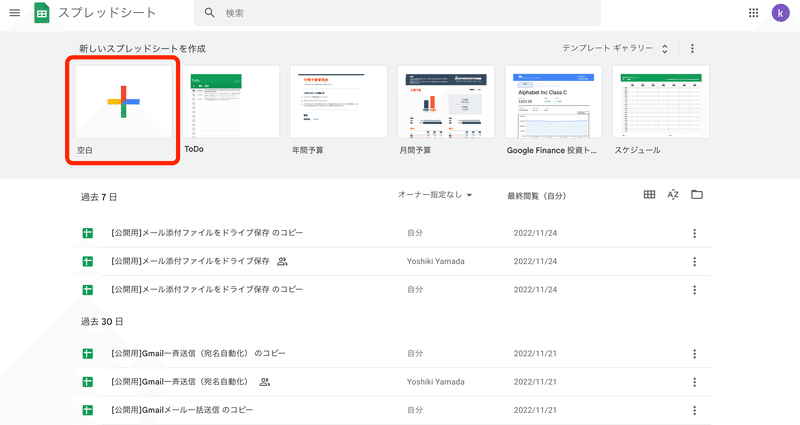The image size is (800, 425).
Task: Expand テンプレート ギャラリー
Action: 615,48
